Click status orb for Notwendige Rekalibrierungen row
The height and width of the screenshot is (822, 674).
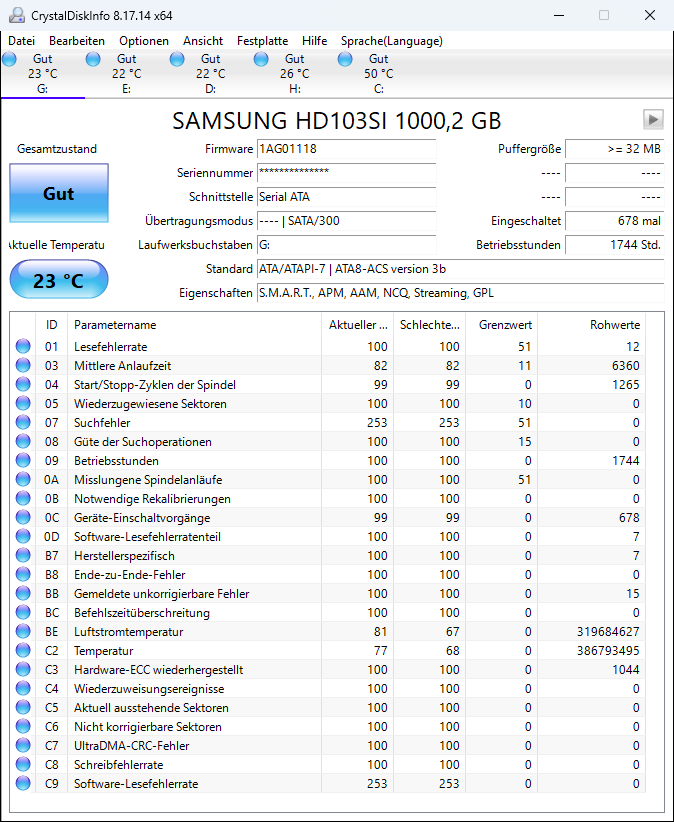pyautogui.click(x=23, y=499)
